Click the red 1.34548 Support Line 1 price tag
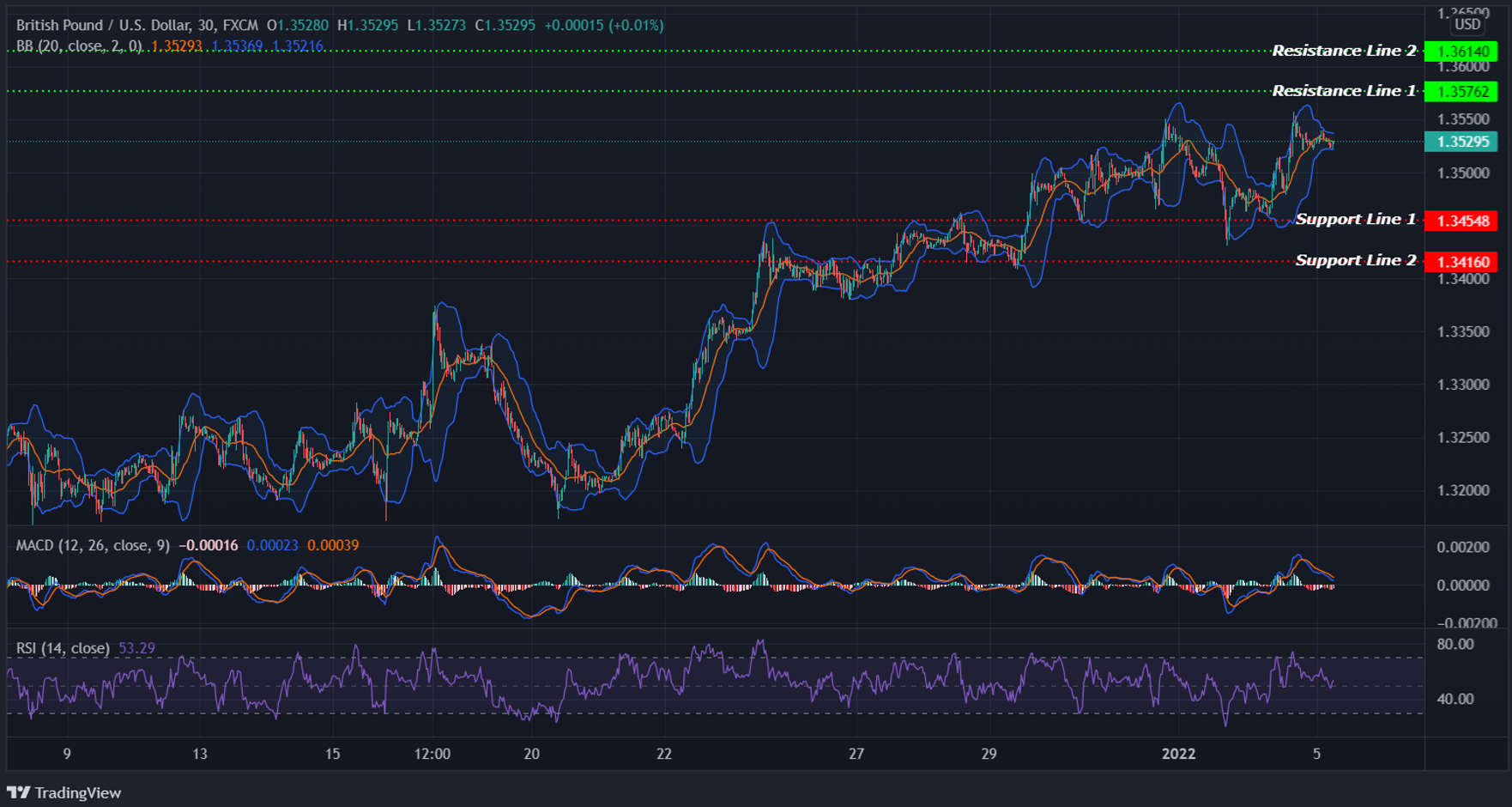 coord(1463,221)
